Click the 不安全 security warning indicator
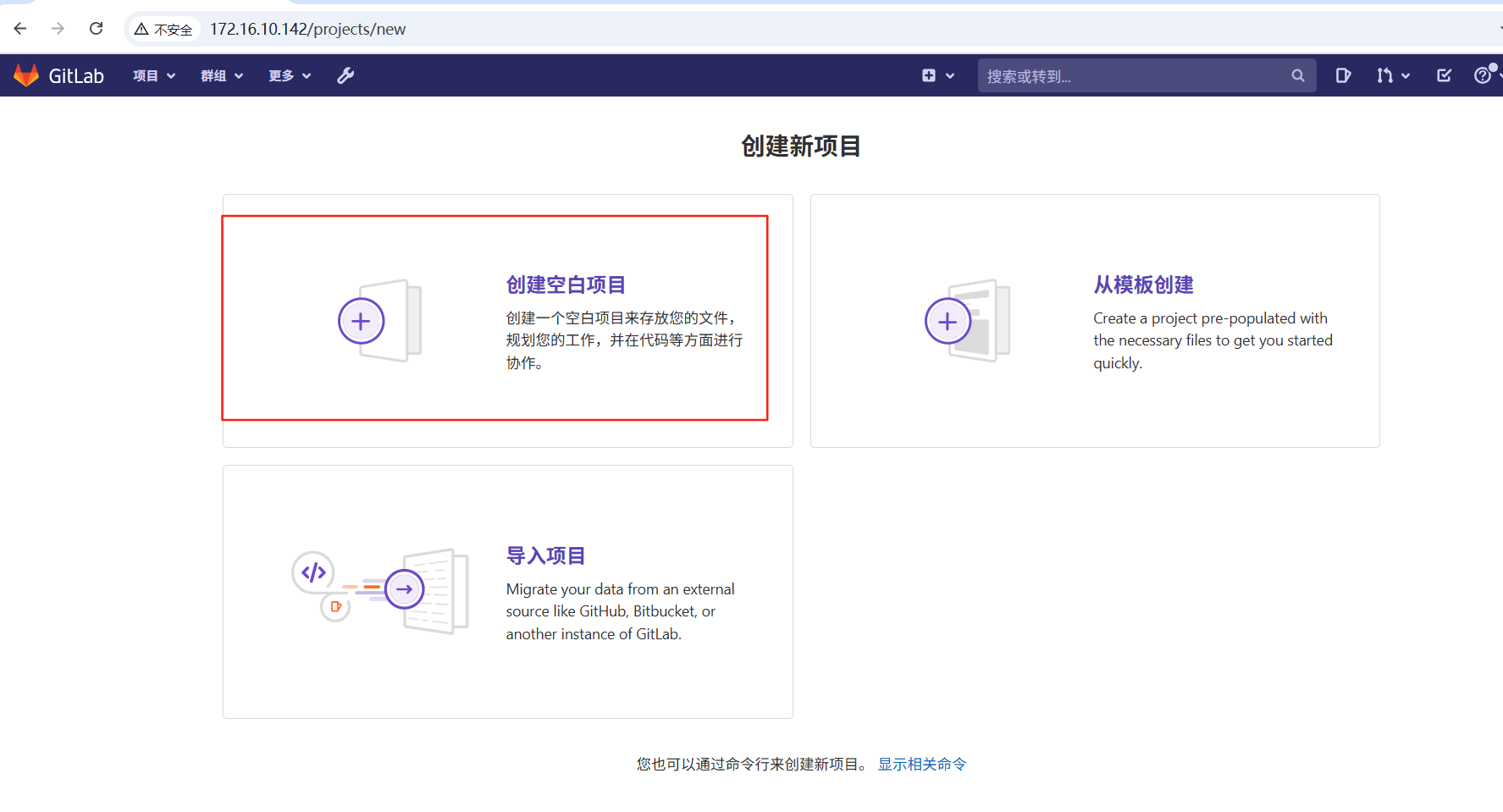This screenshot has height=812, width=1503. click(x=163, y=30)
